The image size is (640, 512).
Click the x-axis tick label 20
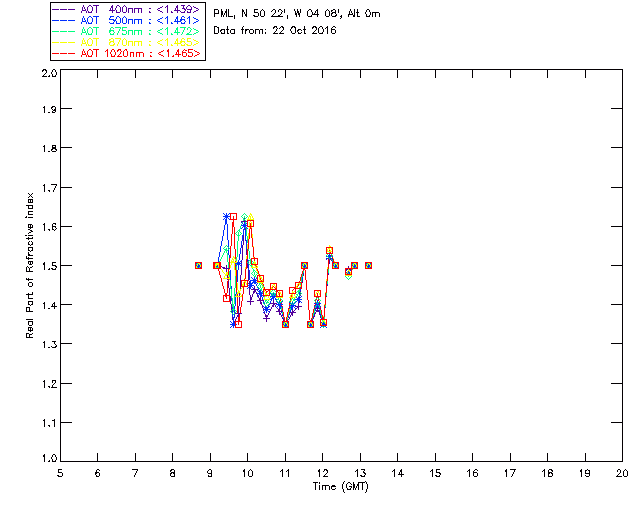[x=622, y=473]
